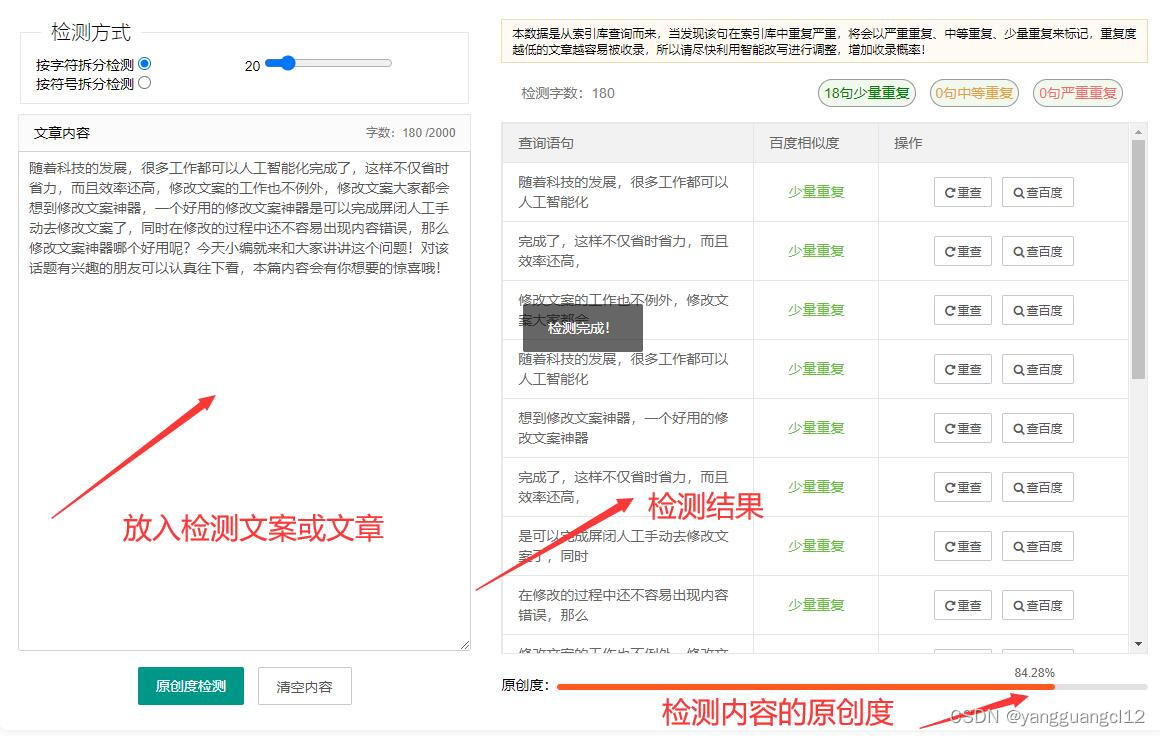The width and height of the screenshot is (1160, 736).
Task: Click the 原创度检测 button
Action: tap(191, 686)
